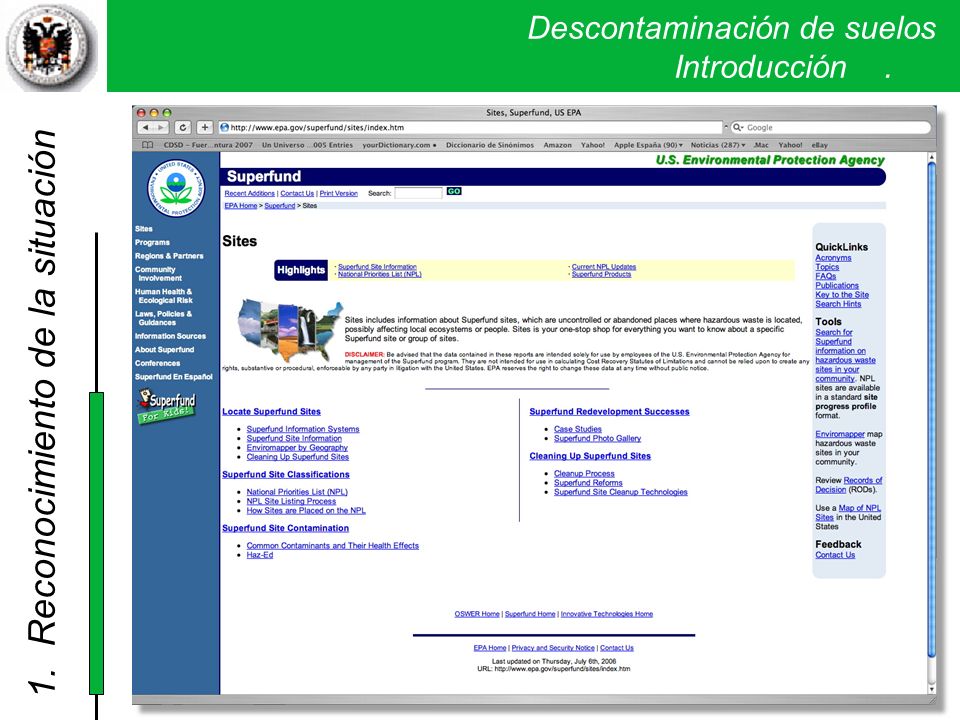Open How Sites are Placed on NPL
960x720 pixels.
306,510
